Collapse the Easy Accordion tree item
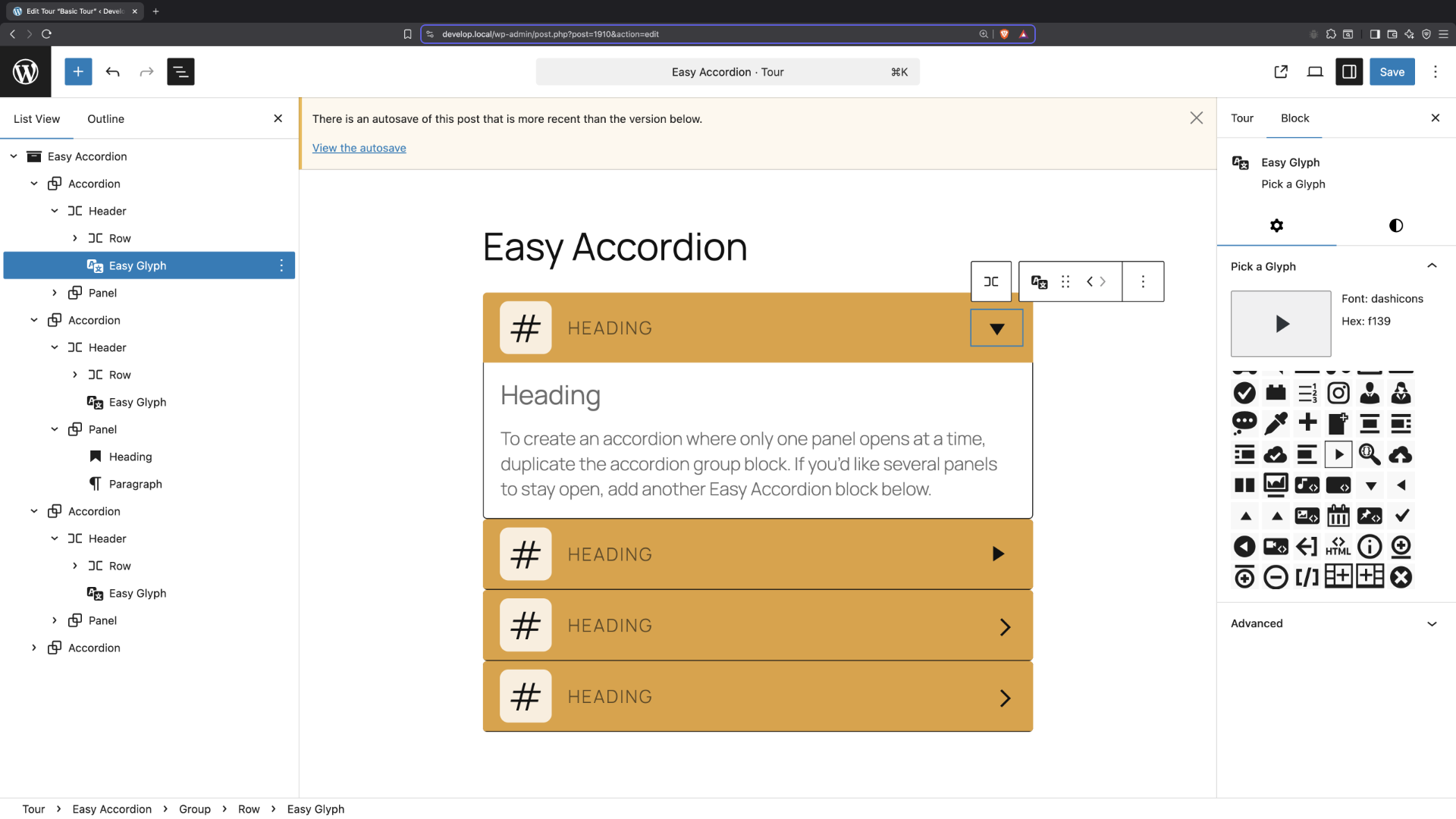Viewport: 1456px width, 819px height. point(14,156)
